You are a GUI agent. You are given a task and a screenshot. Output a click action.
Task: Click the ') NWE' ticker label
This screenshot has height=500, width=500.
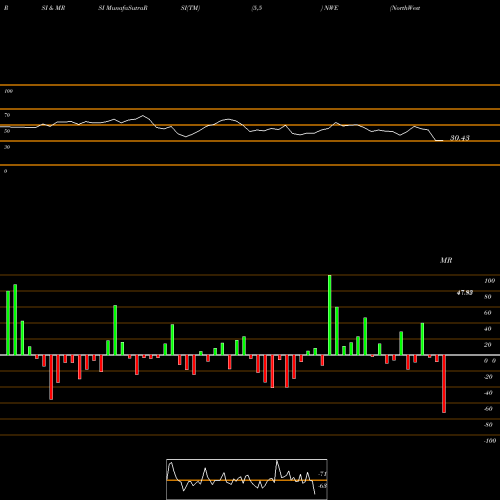329,8
